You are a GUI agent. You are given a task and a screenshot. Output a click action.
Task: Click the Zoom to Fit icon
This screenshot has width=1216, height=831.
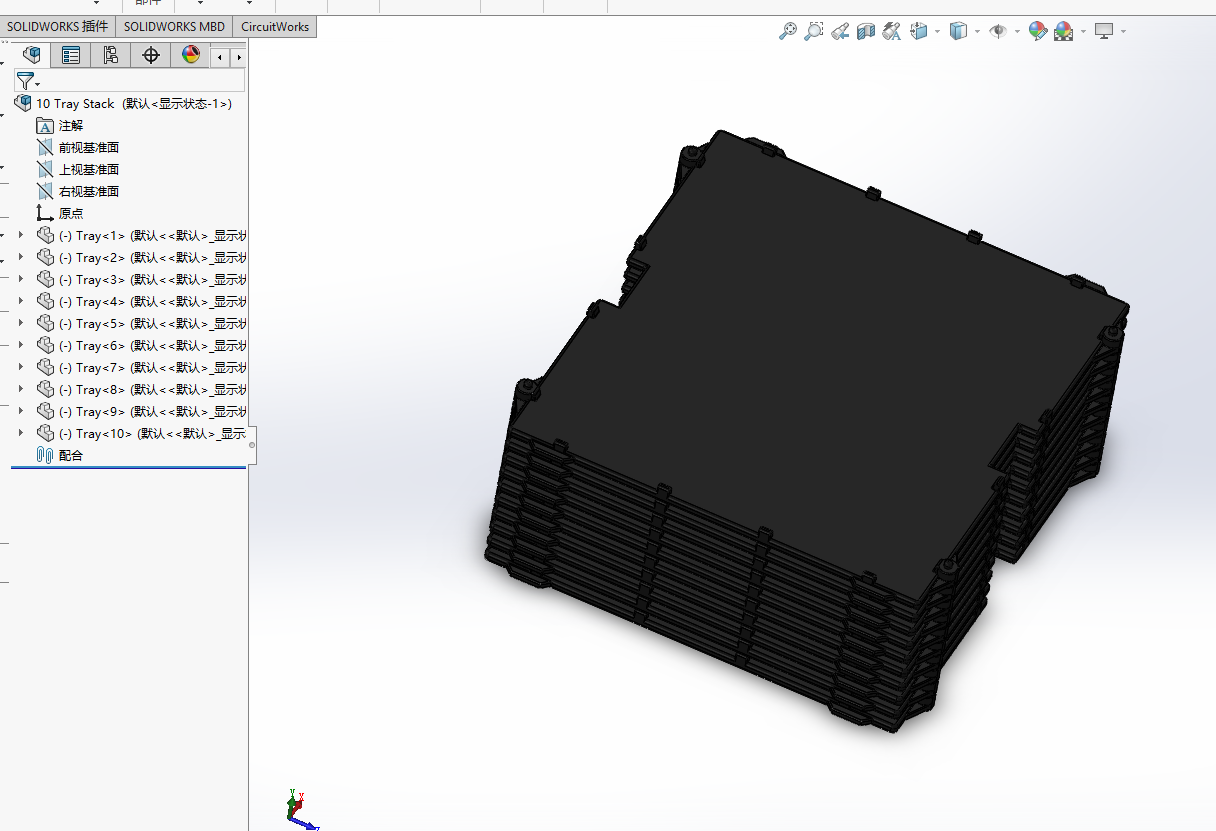coord(788,31)
